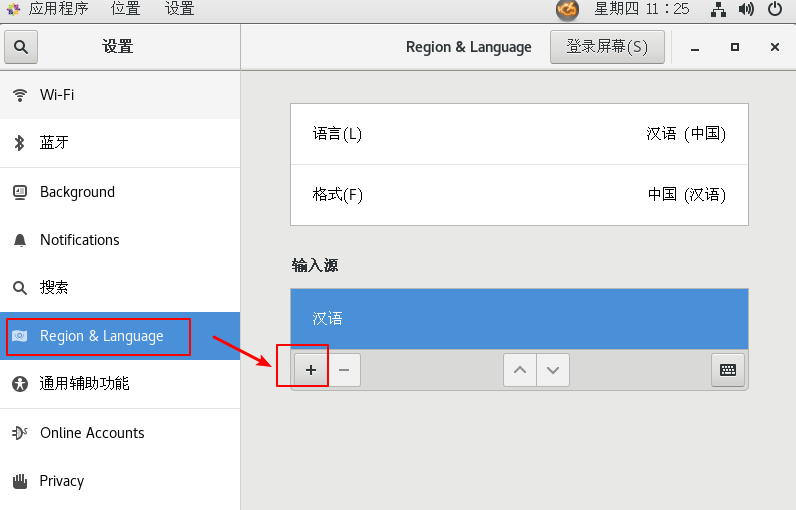Add a new input source with plus button

pyautogui.click(x=311, y=370)
